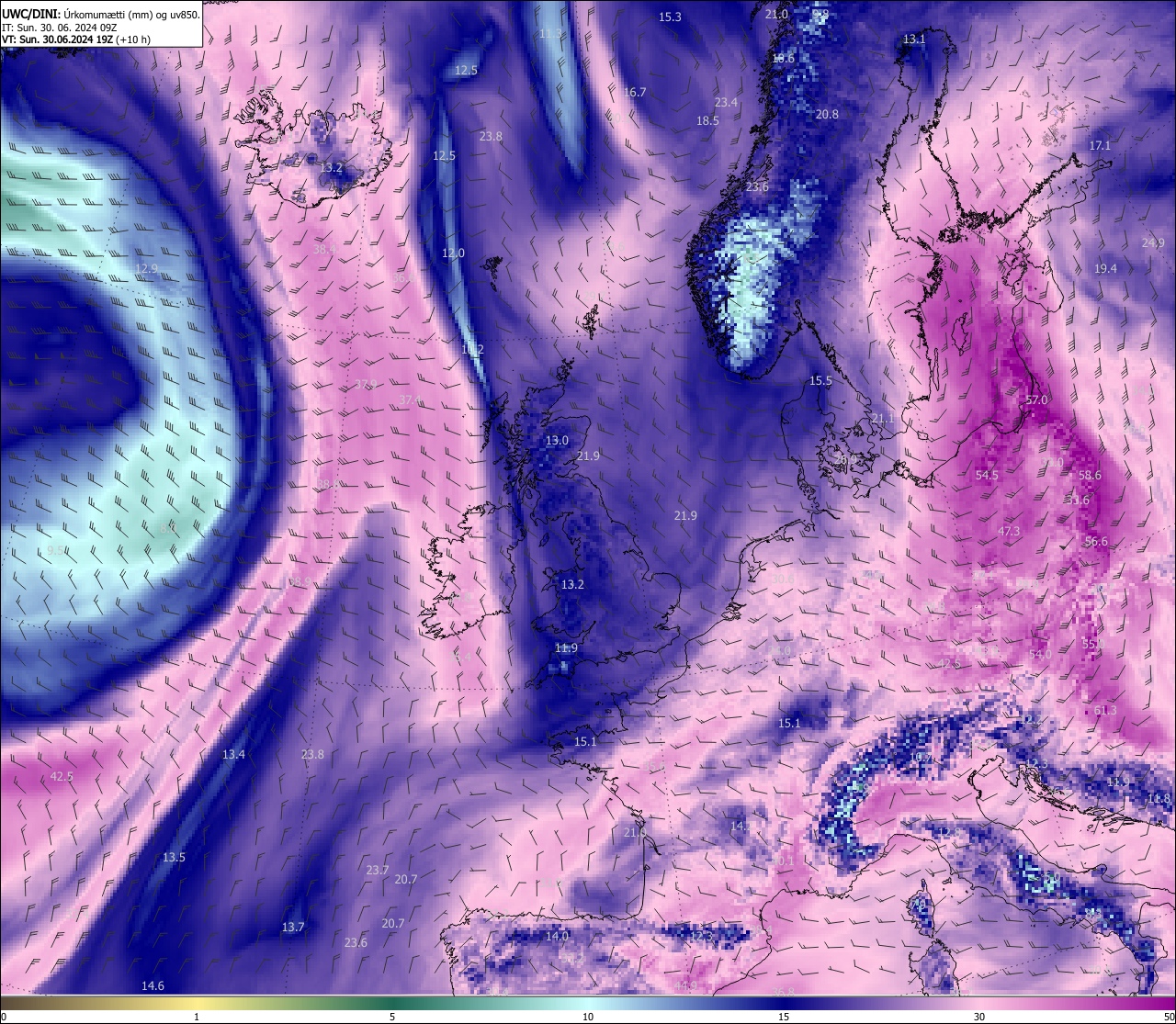Click the 18.5 value label
The width and height of the screenshot is (1176, 1024).
[x=707, y=121]
